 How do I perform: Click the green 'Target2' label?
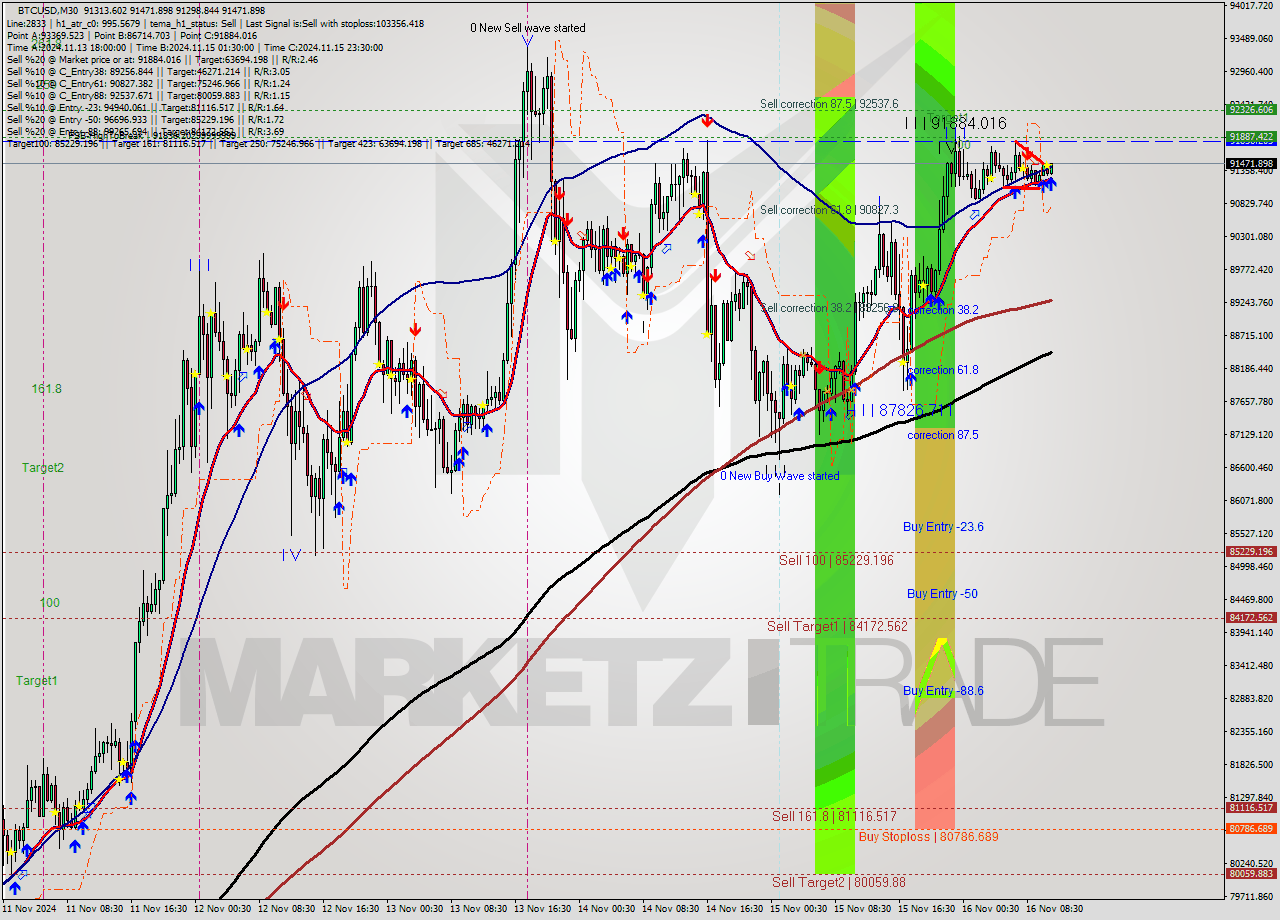click(x=43, y=467)
